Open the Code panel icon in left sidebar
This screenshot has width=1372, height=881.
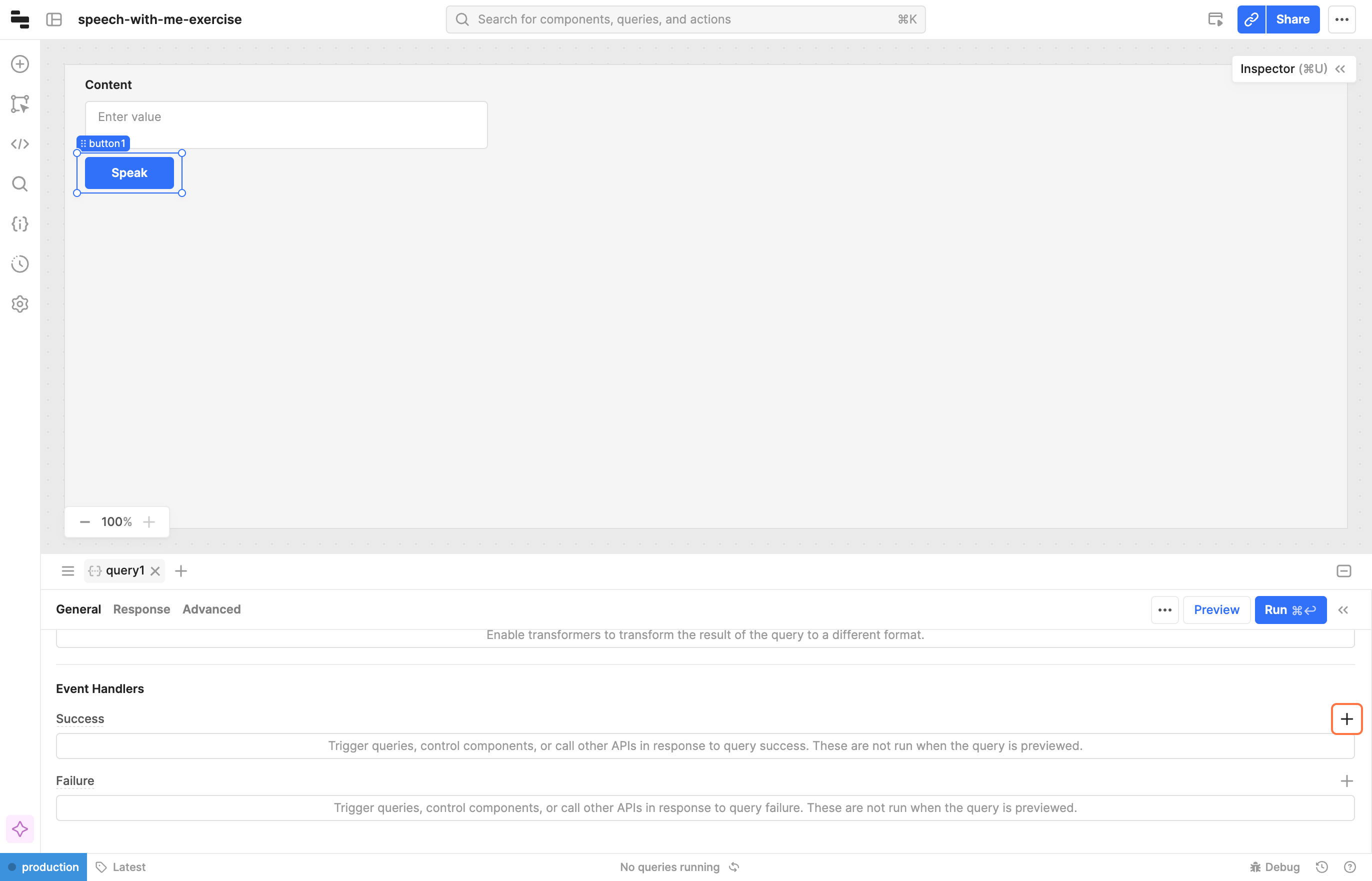[20, 144]
